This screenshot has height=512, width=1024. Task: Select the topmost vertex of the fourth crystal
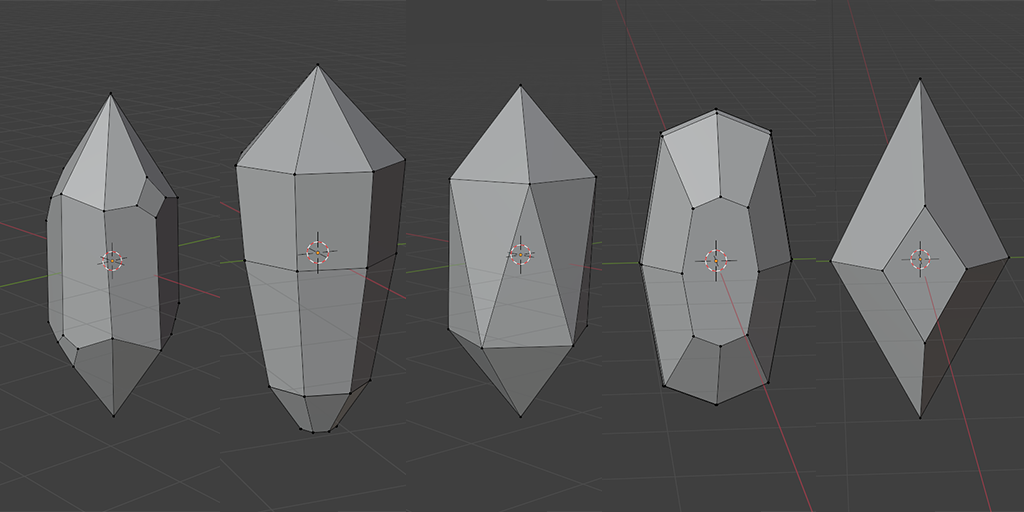pyautogui.click(x=716, y=109)
